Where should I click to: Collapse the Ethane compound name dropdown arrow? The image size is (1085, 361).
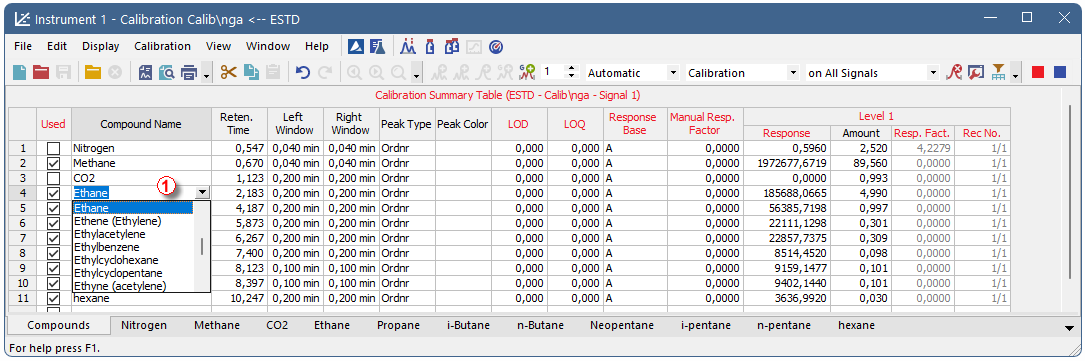pos(203,193)
